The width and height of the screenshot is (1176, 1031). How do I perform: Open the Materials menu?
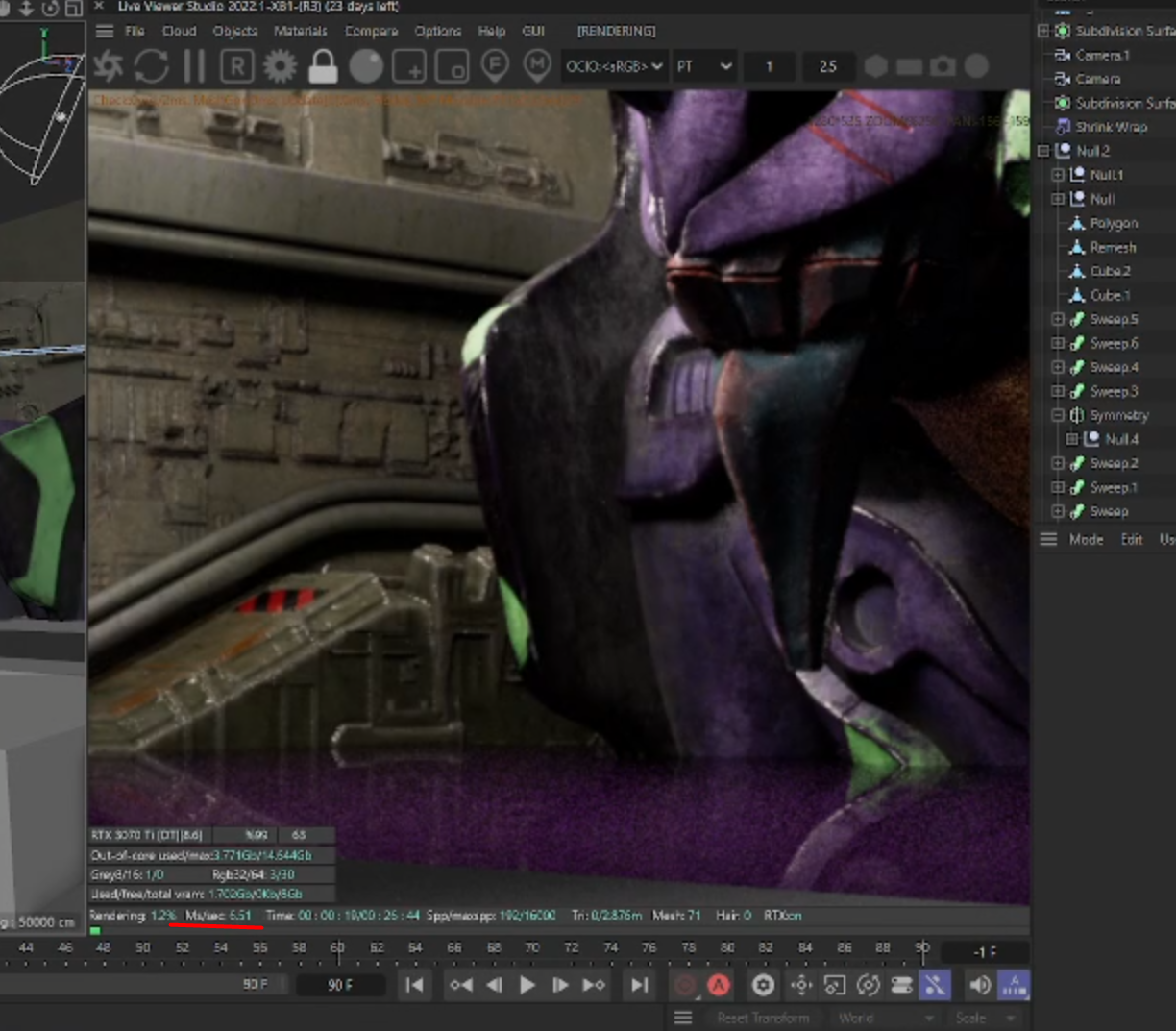click(300, 31)
